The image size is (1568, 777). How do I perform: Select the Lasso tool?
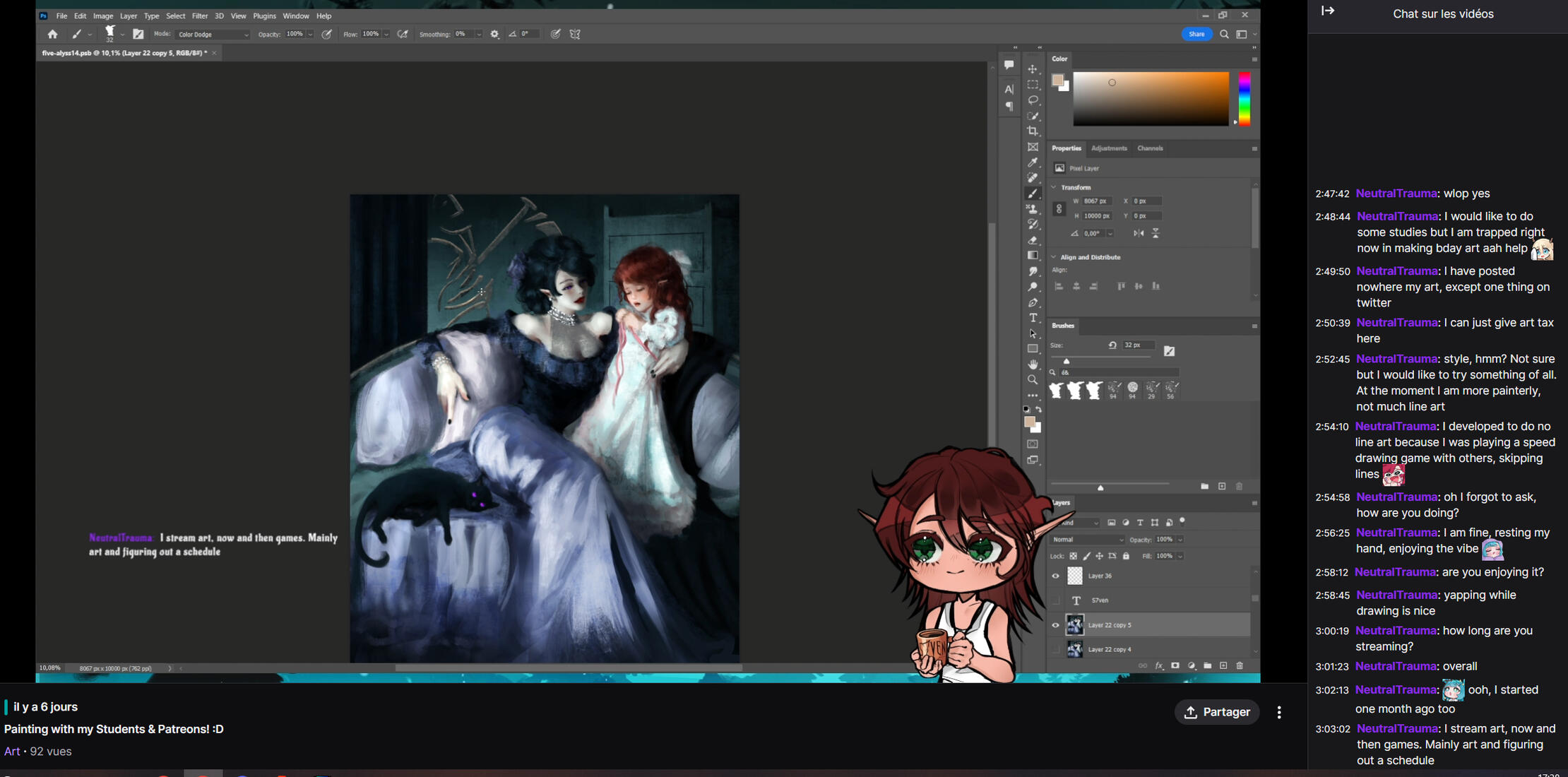pyautogui.click(x=1033, y=100)
